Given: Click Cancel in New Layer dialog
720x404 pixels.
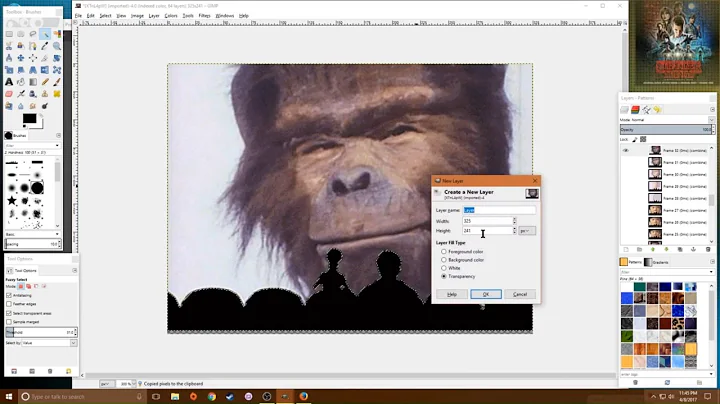Looking at the screenshot, I should coord(520,294).
